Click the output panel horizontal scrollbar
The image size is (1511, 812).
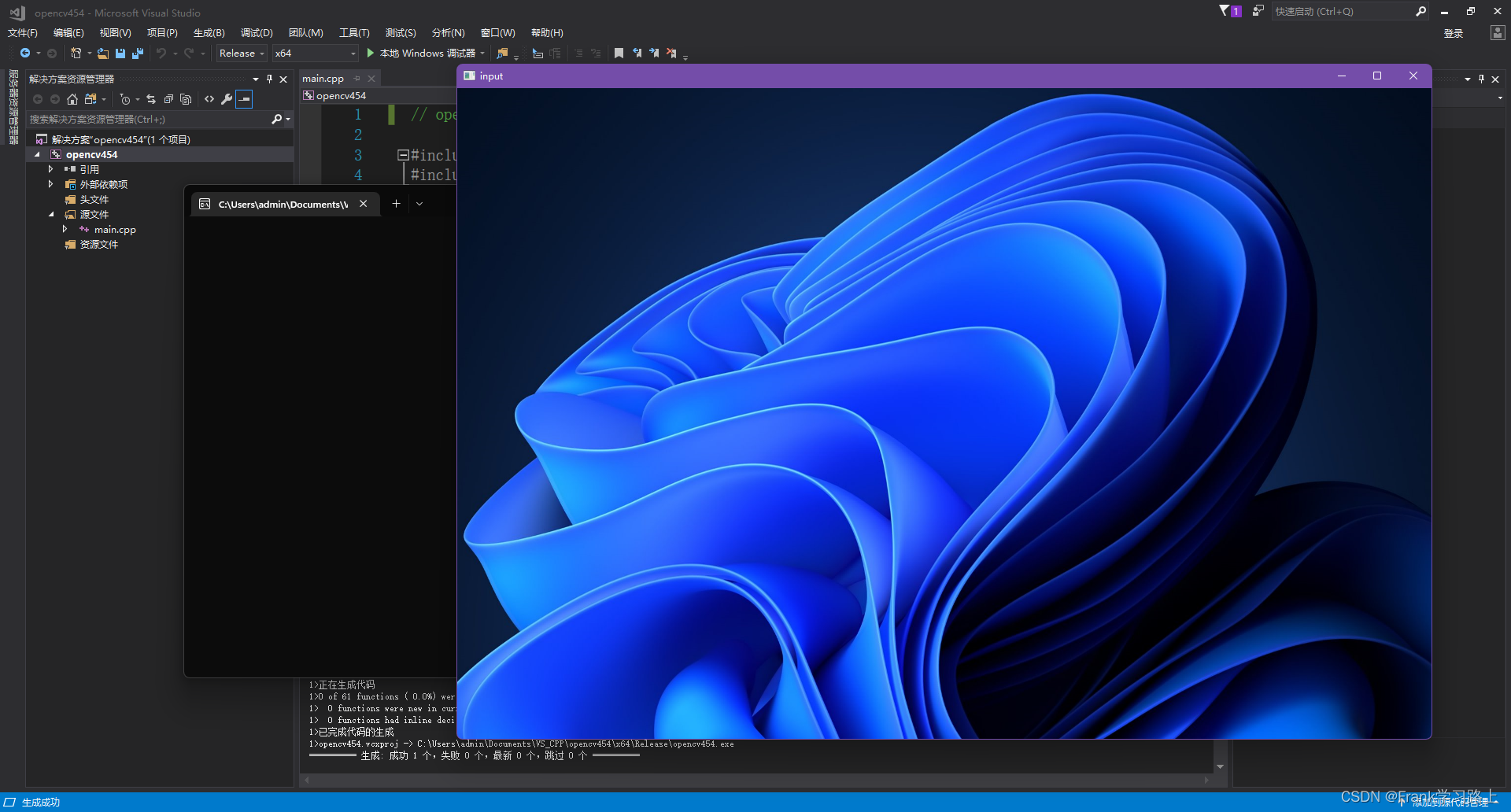pyautogui.click(x=755, y=780)
